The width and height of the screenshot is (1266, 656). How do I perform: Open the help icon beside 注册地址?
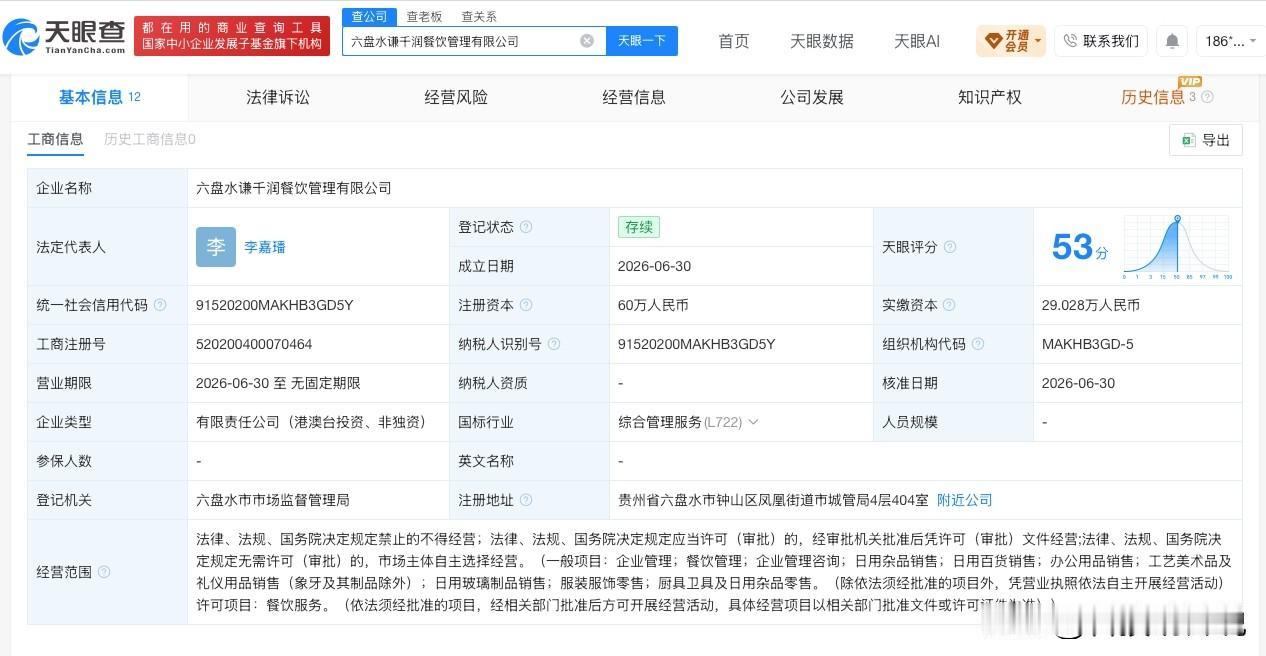(526, 500)
